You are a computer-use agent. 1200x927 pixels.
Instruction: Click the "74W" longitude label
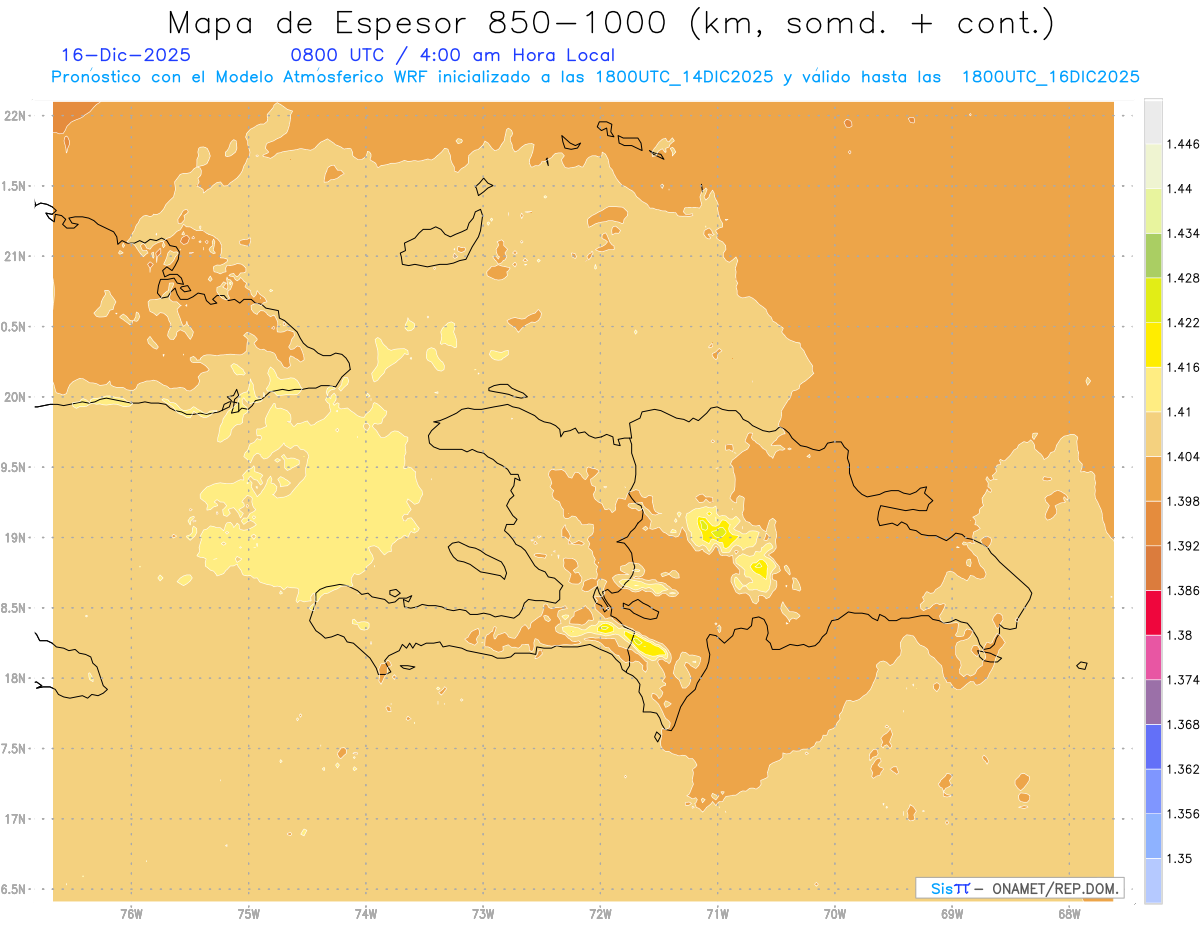[365, 913]
